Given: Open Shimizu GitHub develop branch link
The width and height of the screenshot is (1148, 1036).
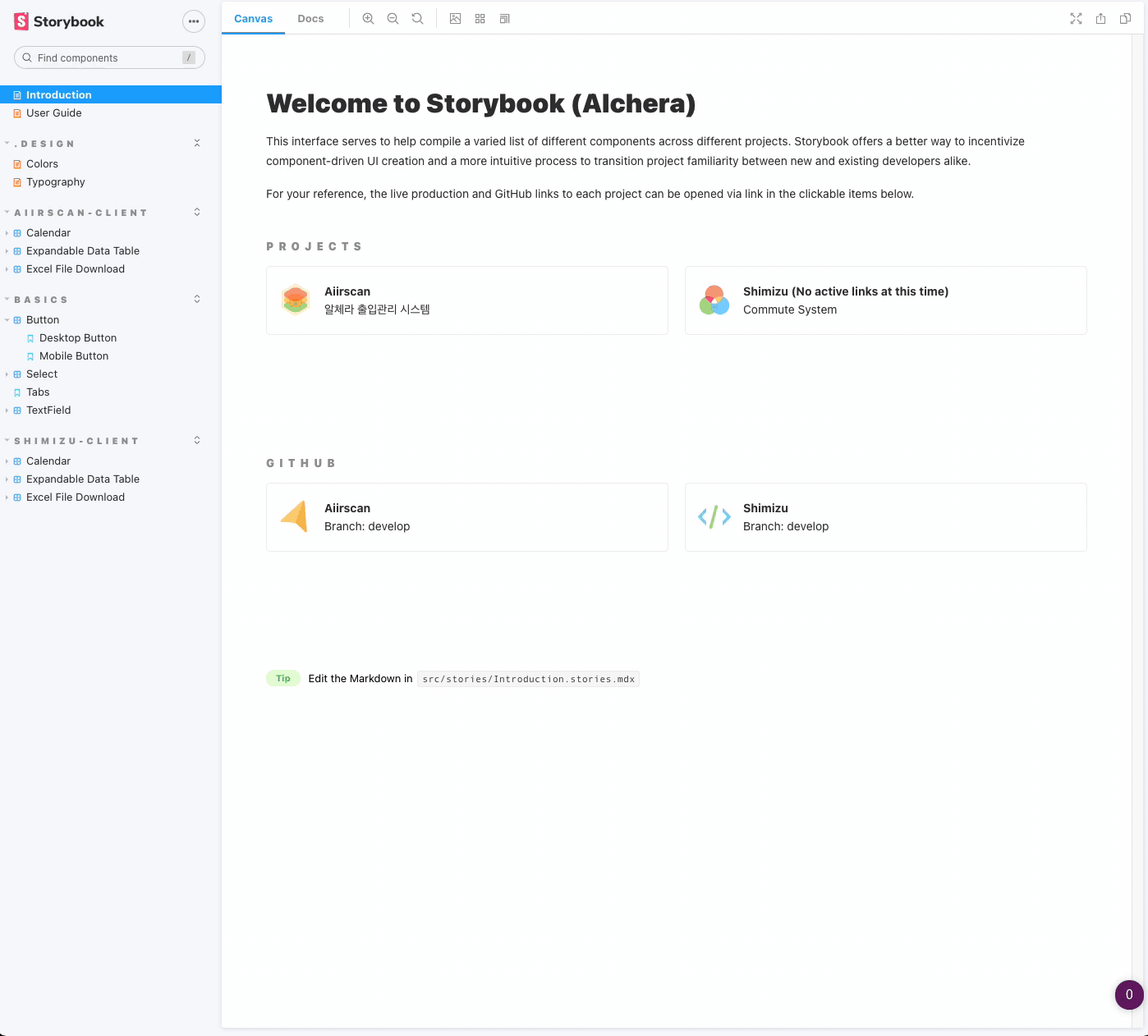Looking at the screenshot, I should coord(886,517).
